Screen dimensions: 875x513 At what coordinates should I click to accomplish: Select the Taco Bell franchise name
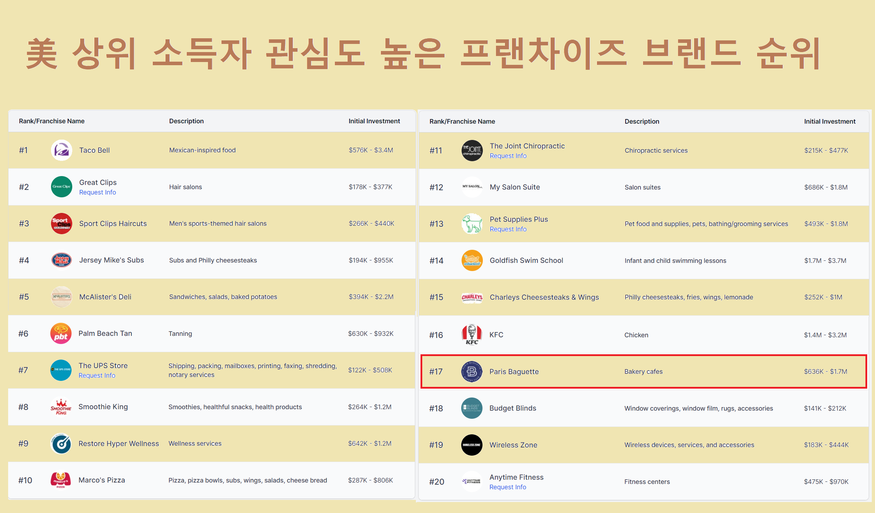click(94, 150)
